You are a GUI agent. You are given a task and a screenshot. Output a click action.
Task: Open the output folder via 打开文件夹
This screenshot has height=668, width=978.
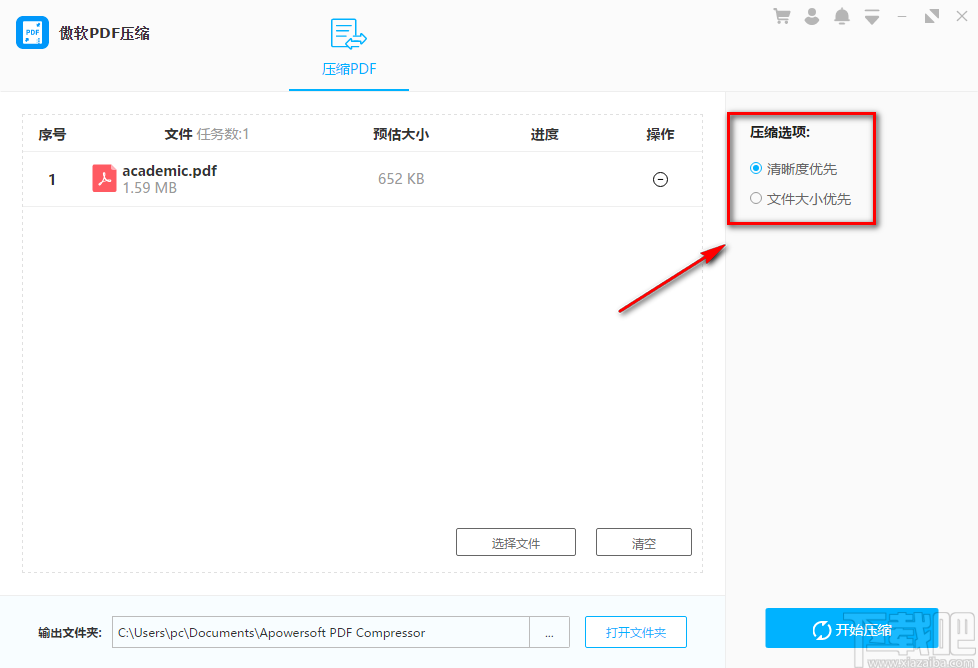click(x=635, y=632)
